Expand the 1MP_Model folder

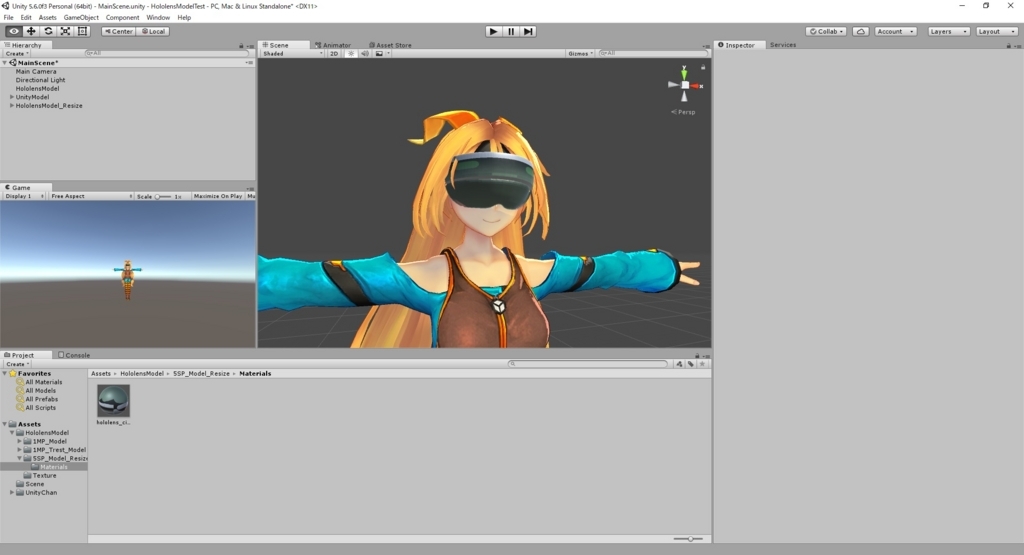click(20, 441)
